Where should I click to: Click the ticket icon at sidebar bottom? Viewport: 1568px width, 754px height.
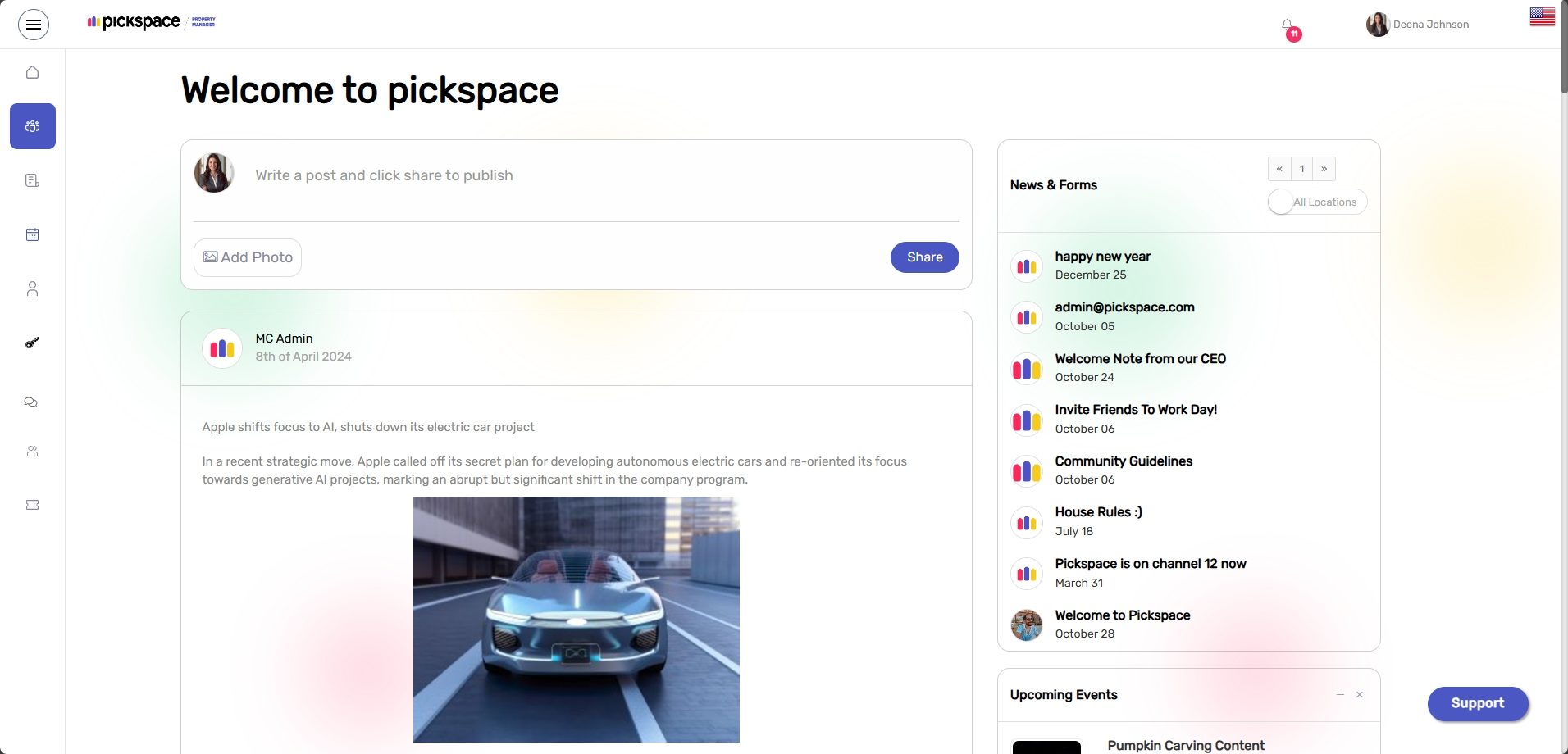pyautogui.click(x=32, y=505)
